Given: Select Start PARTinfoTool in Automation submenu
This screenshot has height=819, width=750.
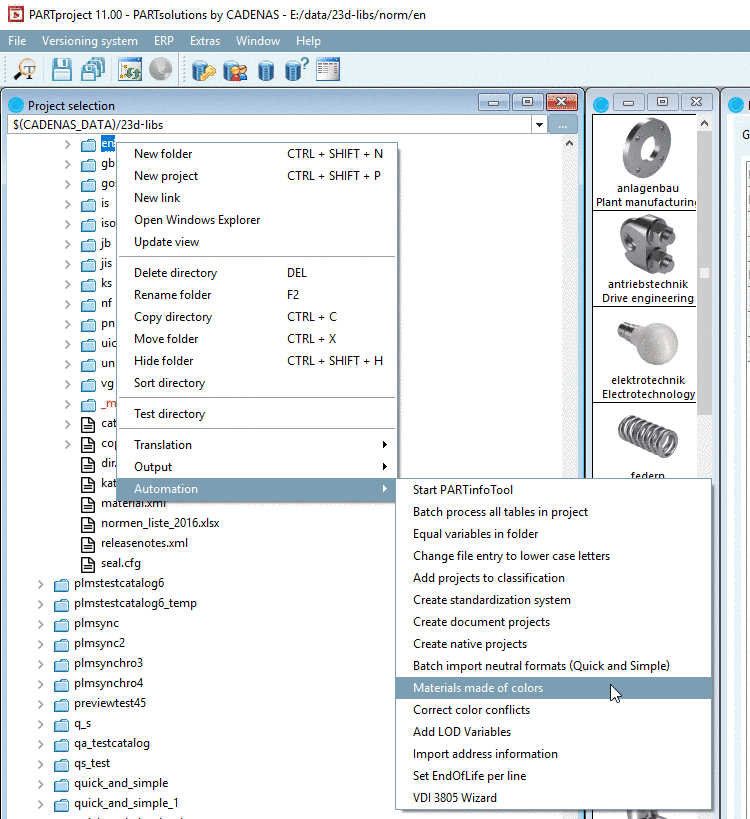Looking at the screenshot, I should (554, 489).
